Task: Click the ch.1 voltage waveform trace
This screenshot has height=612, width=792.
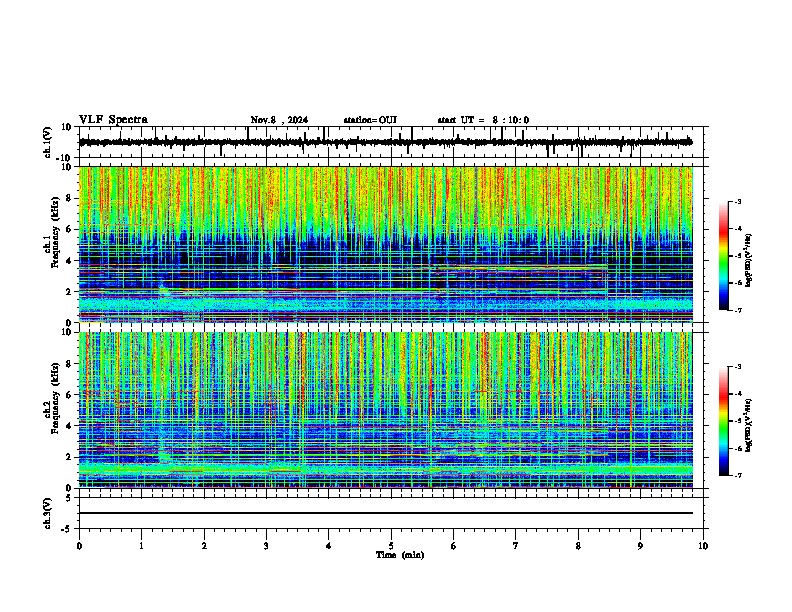Action: 385,142
